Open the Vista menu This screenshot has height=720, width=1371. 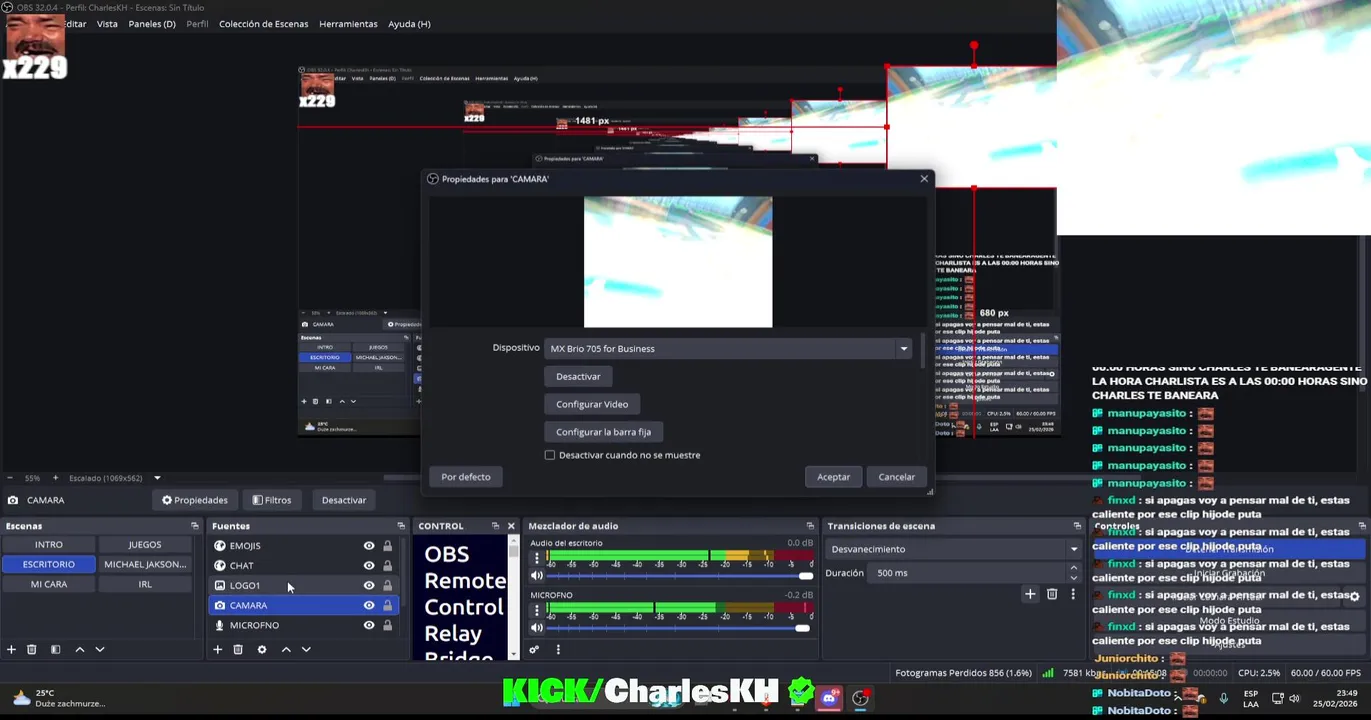click(107, 24)
